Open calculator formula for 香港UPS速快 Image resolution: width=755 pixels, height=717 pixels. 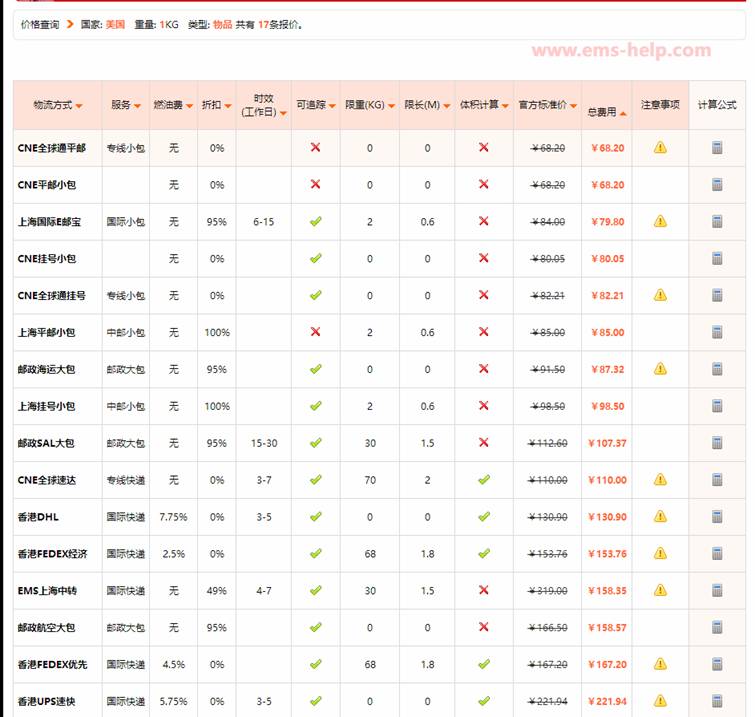(x=717, y=701)
